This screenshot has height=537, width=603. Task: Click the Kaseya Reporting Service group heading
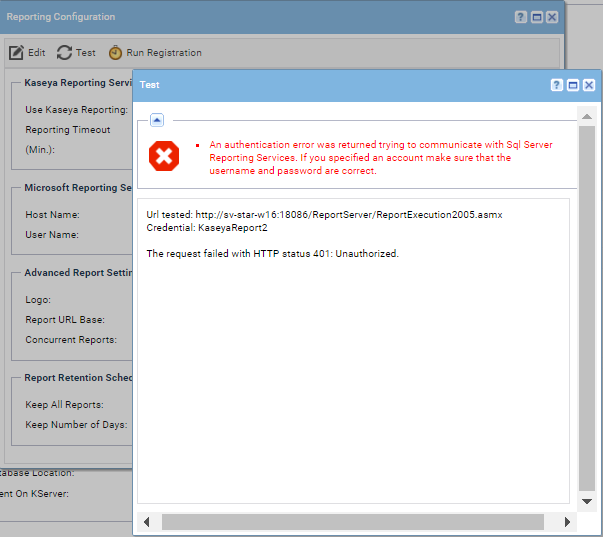(78, 83)
